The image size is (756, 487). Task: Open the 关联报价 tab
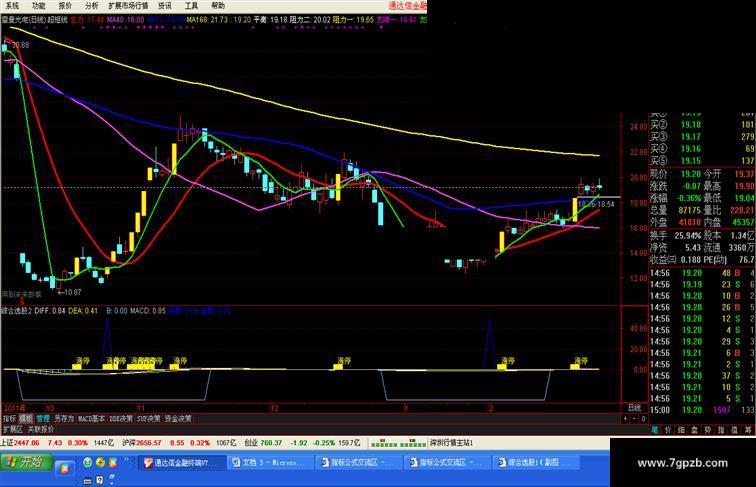coord(41,429)
